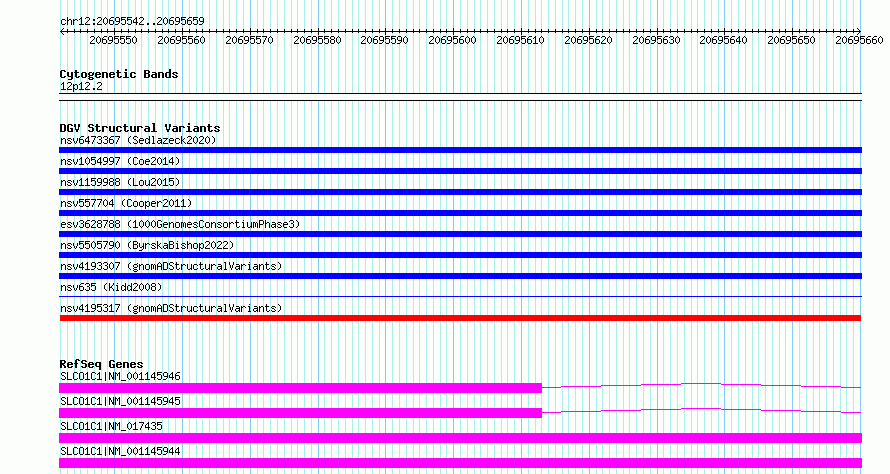The height and width of the screenshot is (474, 890).
Task: Click ruler position 20695640
Action: pos(723,40)
